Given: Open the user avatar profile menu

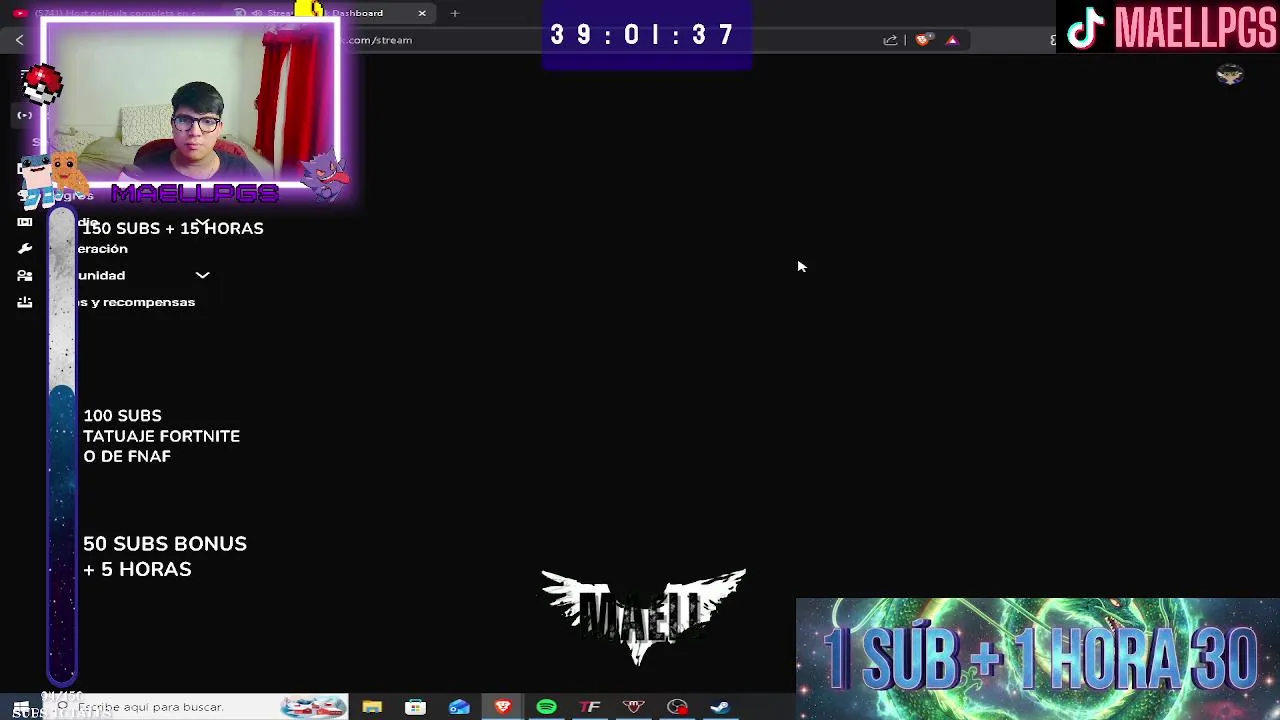Looking at the screenshot, I should [x=1230, y=74].
